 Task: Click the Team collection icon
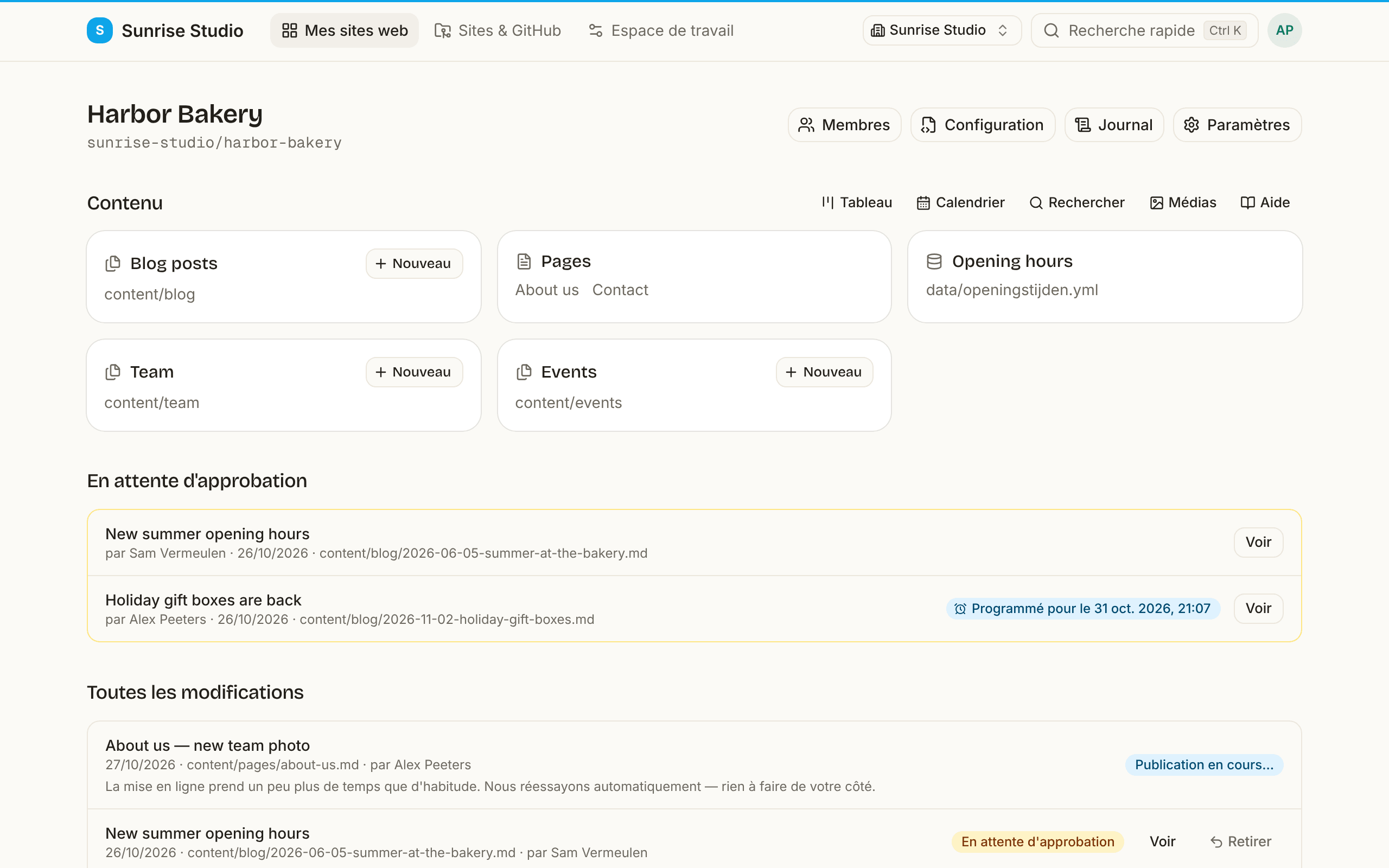tap(113, 372)
